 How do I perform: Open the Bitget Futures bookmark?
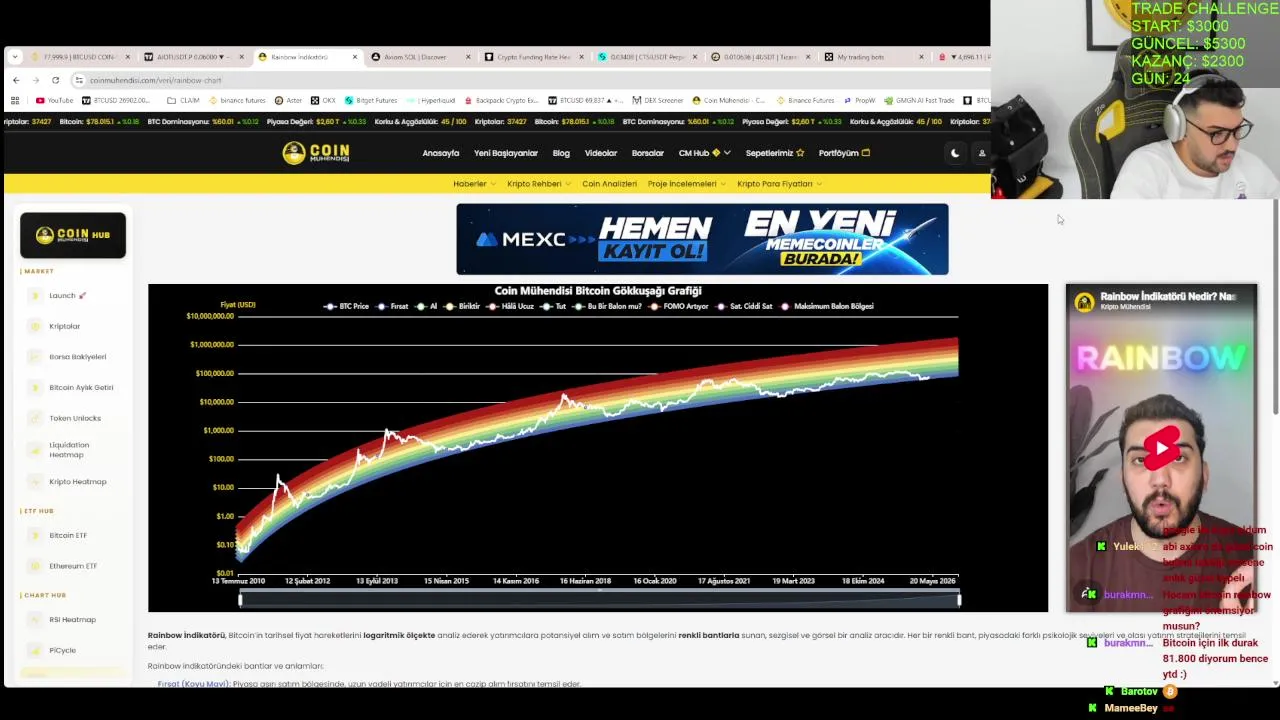[x=371, y=100]
